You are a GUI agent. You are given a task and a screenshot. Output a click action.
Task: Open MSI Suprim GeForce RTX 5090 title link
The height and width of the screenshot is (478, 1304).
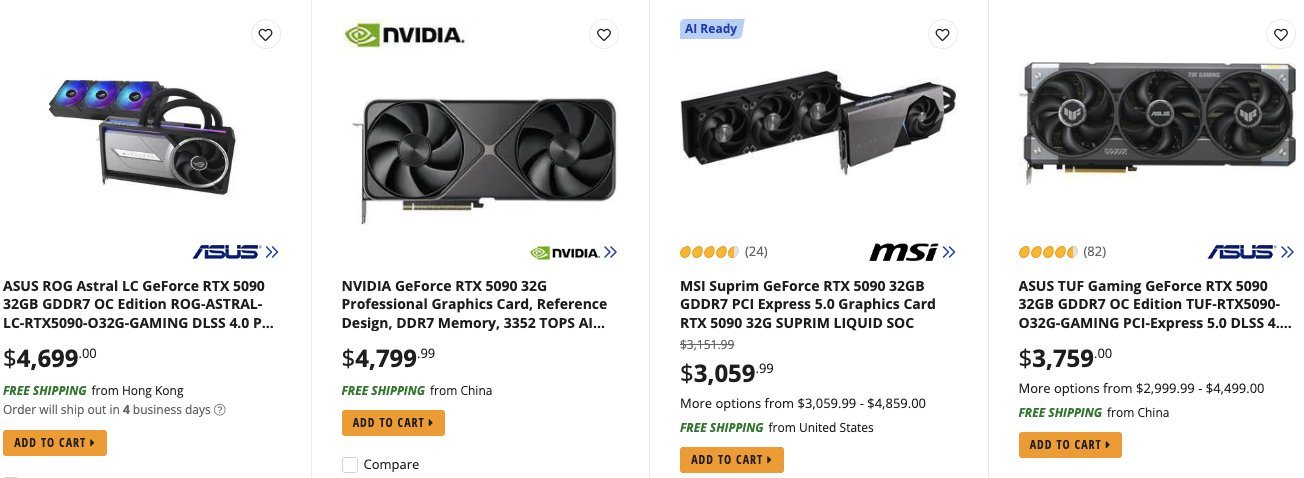click(807, 304)
